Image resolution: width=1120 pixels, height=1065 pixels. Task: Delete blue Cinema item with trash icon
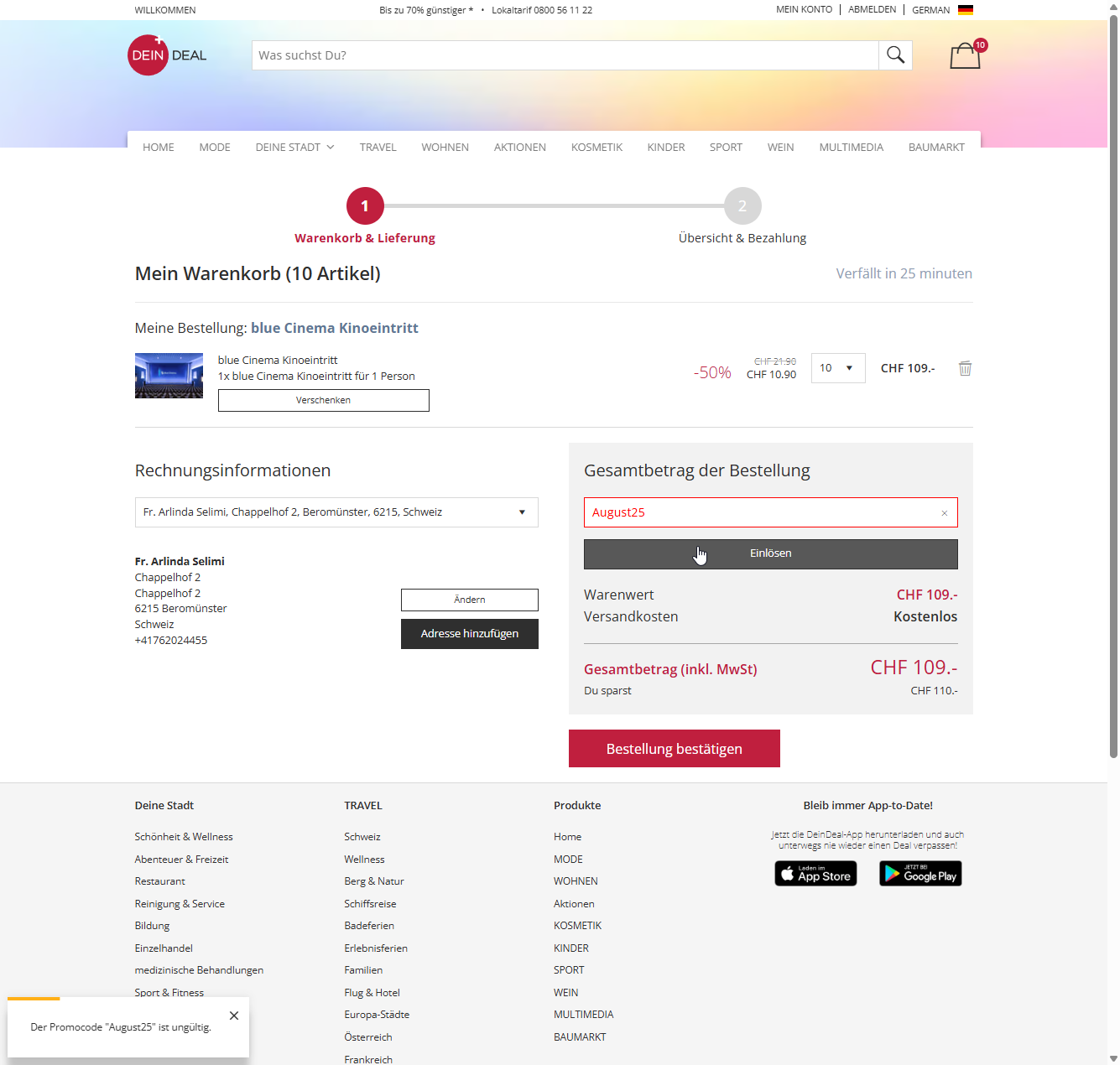(x=965, y=368)
